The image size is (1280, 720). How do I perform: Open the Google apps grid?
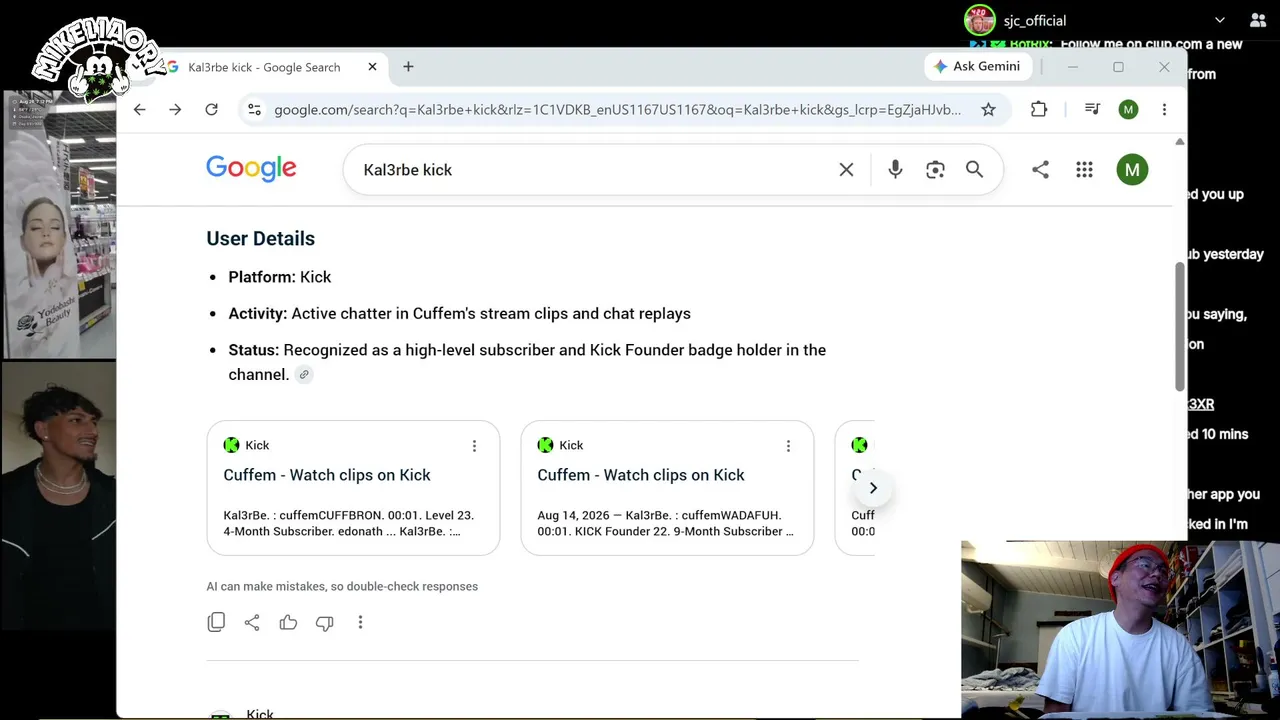tap(1084, 170)
